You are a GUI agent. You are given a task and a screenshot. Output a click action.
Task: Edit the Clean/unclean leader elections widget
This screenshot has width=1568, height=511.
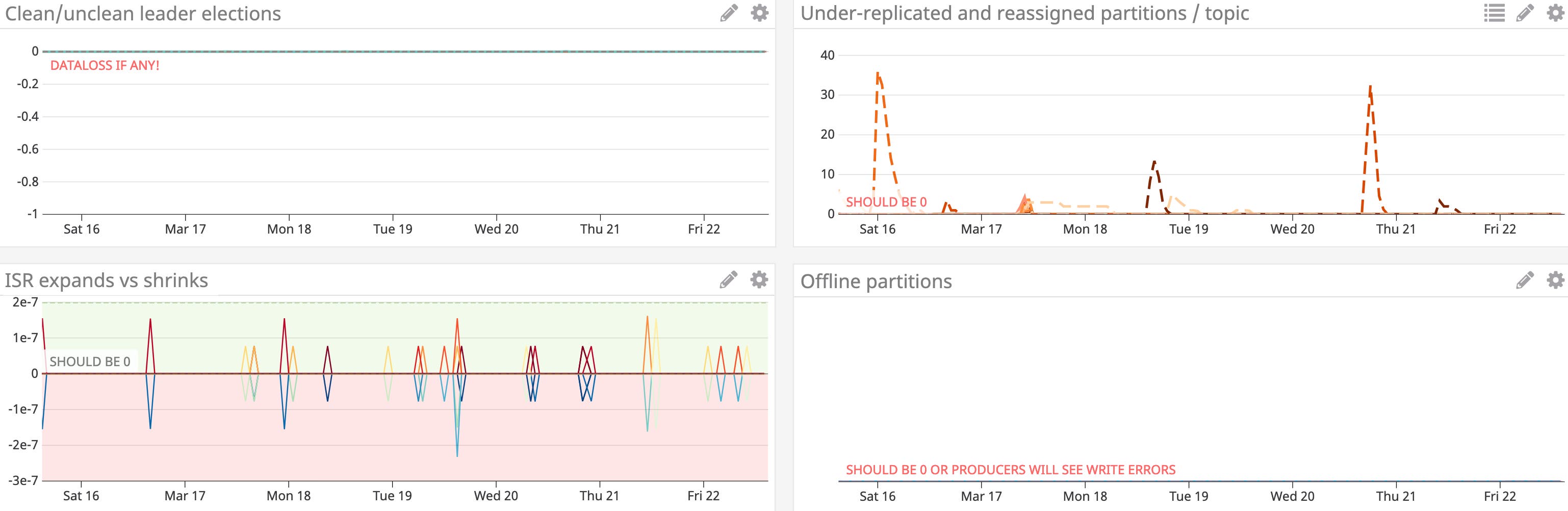(x=729, y=13)
